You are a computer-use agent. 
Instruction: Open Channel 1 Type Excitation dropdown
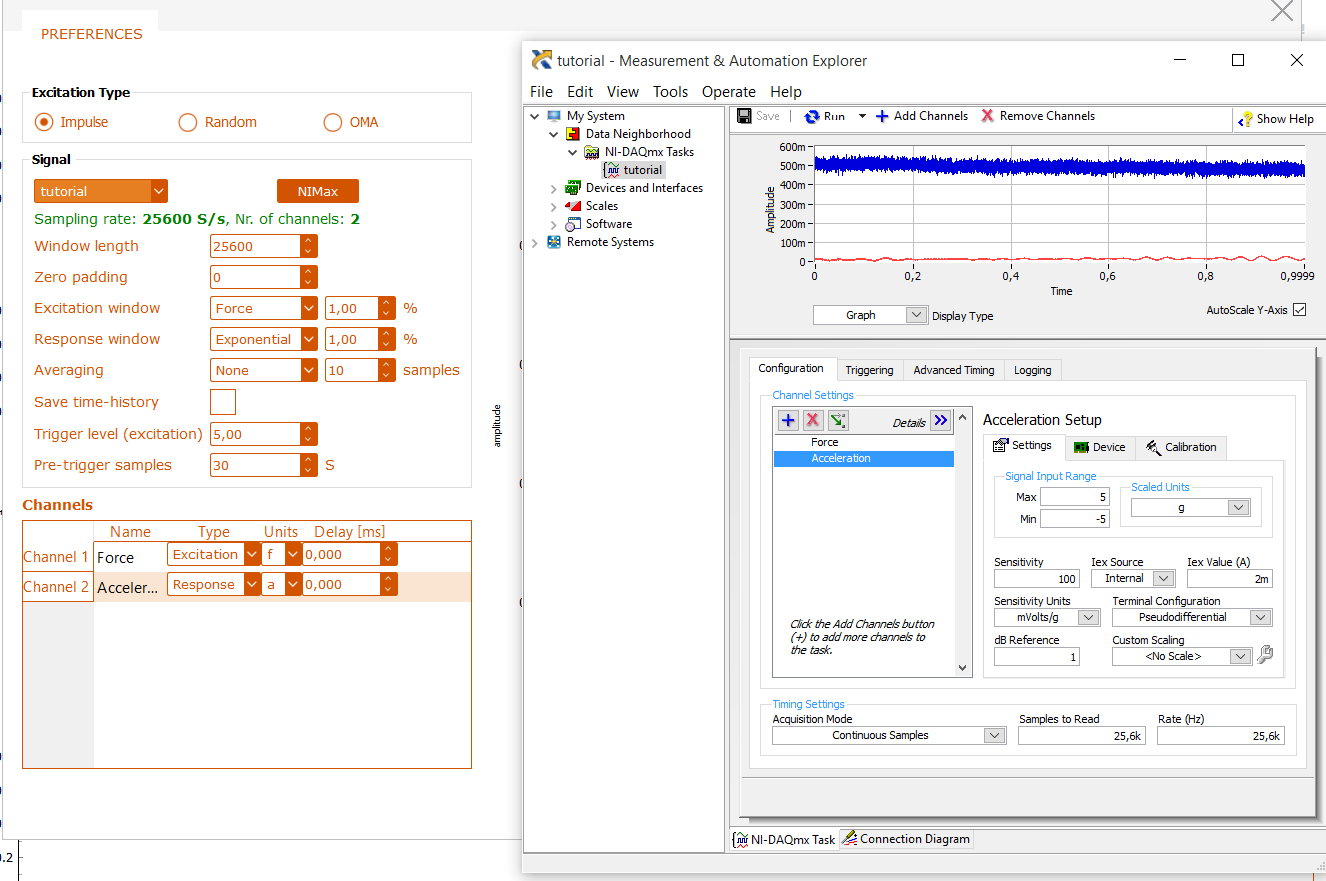pyautogui.click(x=252, y=555)
